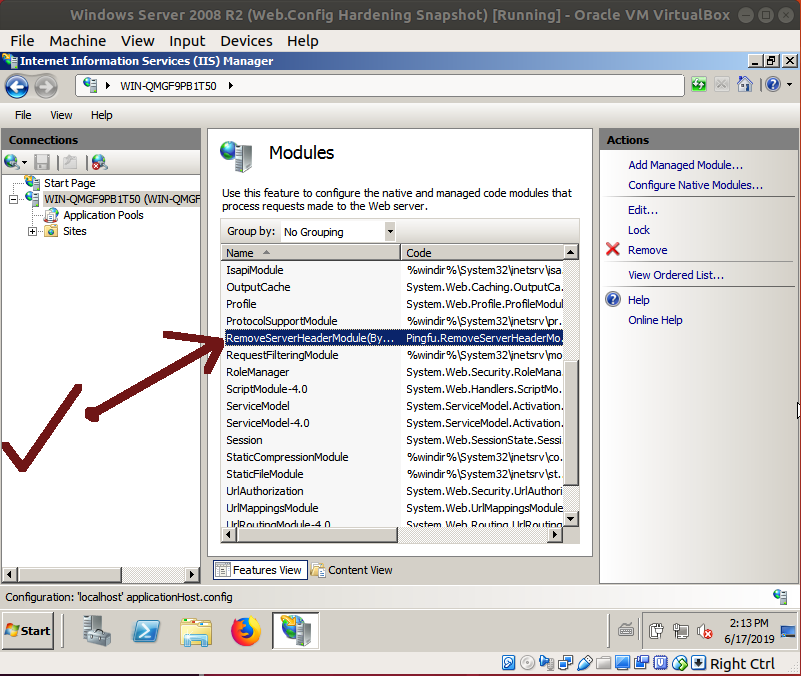Go back using IIS Manager back arrow
The height and width of the screenshot is (676, 801).
pos(17,86)
